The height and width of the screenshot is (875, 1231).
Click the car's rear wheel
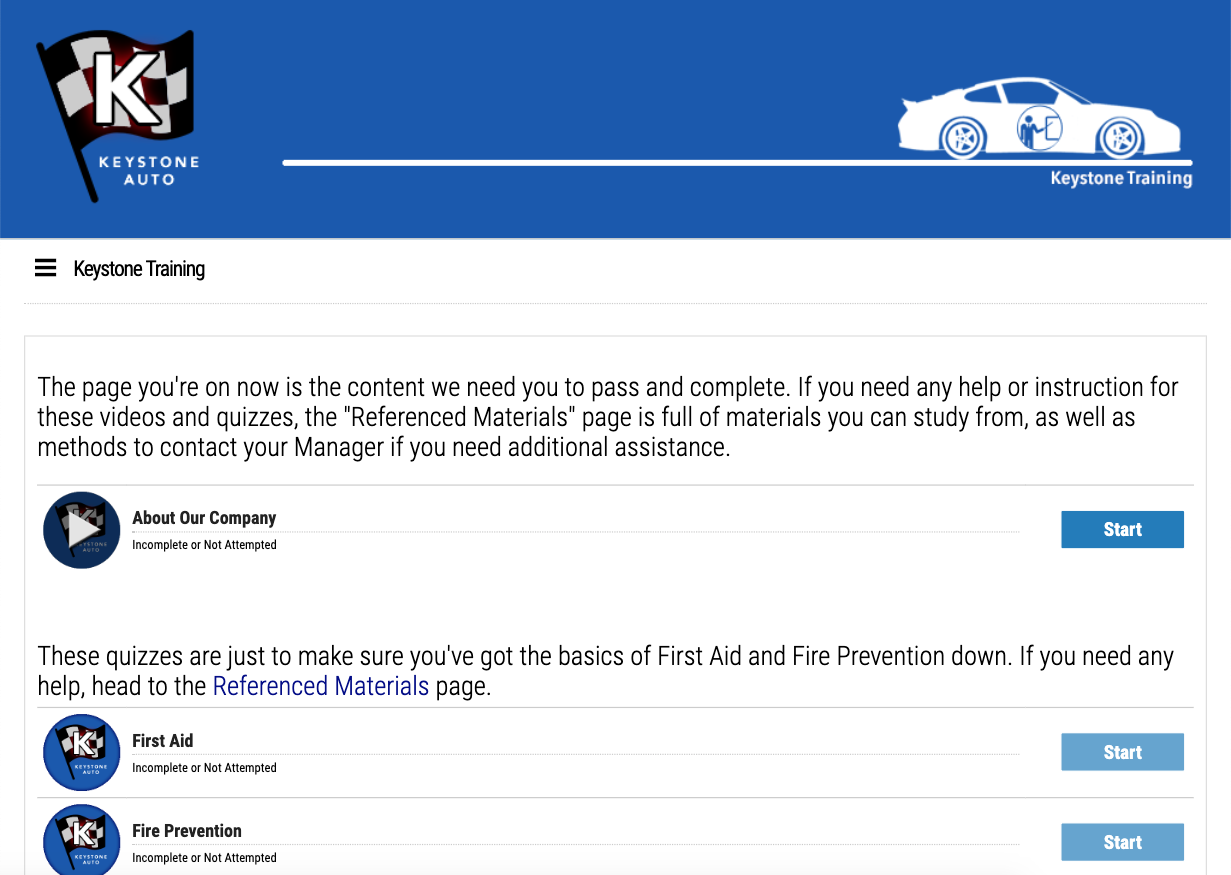tap(963, 137)
